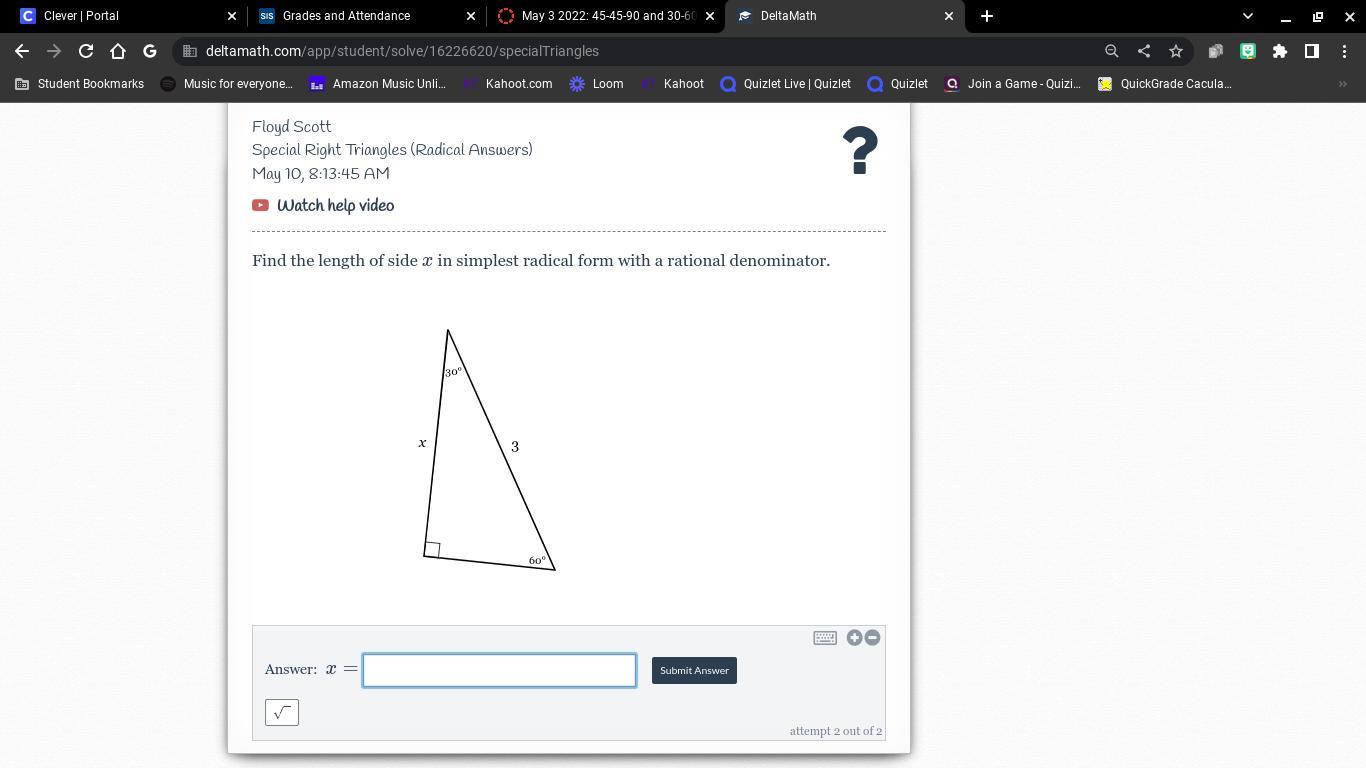Image resolution: width=1366 pixels, height=768 pixels.
Task: Click the forward navigation arrow
Action: click(x=54, y=51)
